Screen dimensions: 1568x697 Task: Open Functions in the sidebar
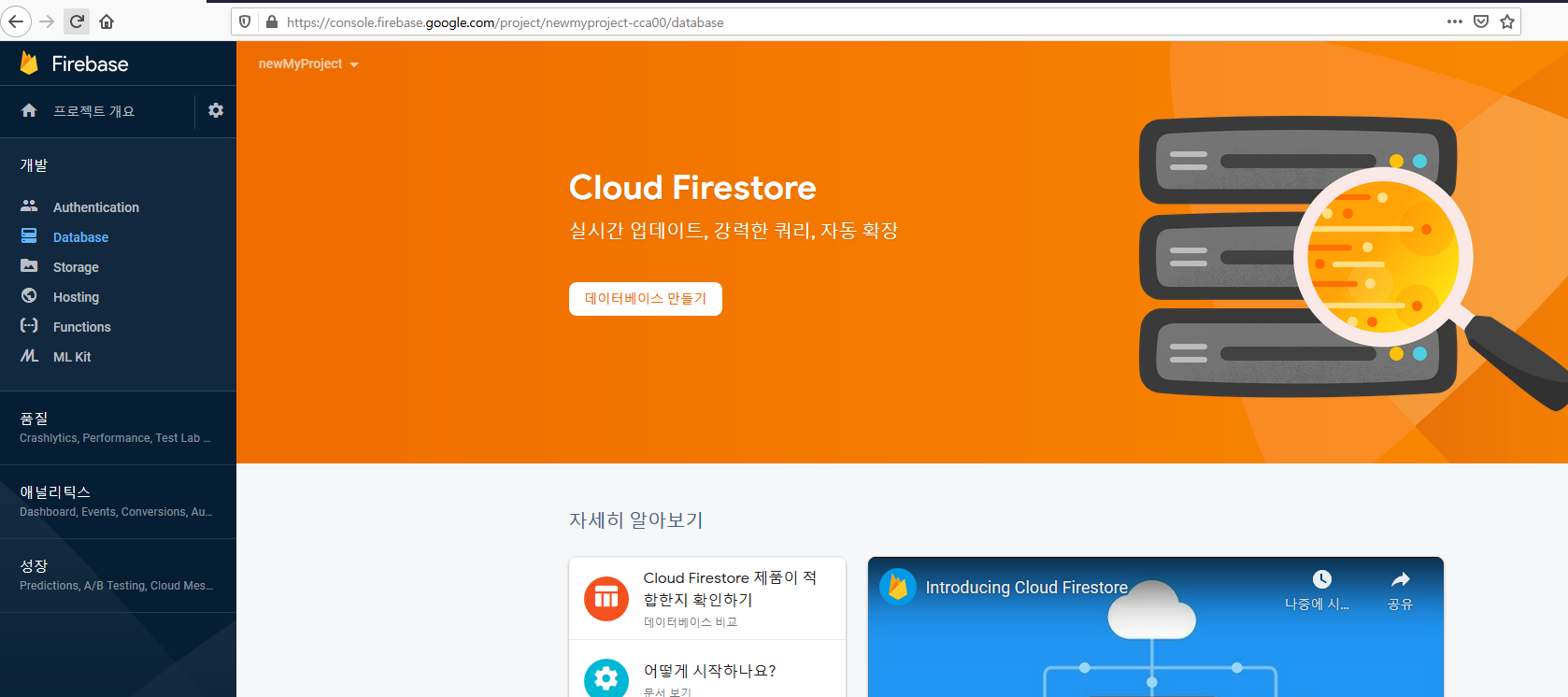[82, 327]
